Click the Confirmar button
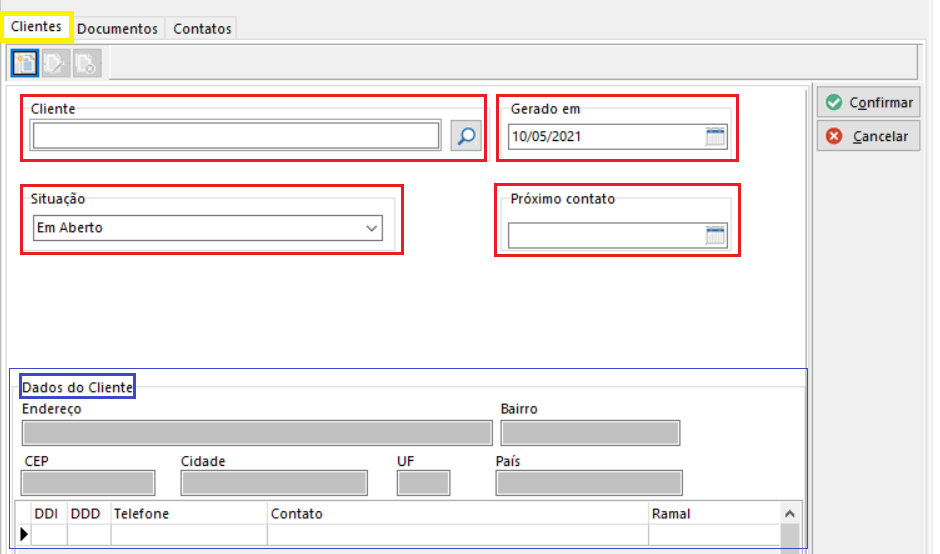 [868, 103]
